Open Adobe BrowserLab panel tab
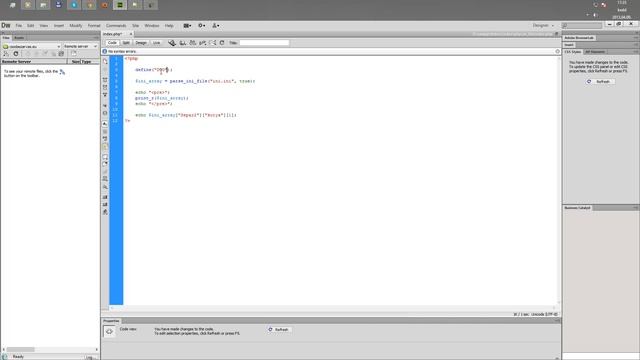 579,38
